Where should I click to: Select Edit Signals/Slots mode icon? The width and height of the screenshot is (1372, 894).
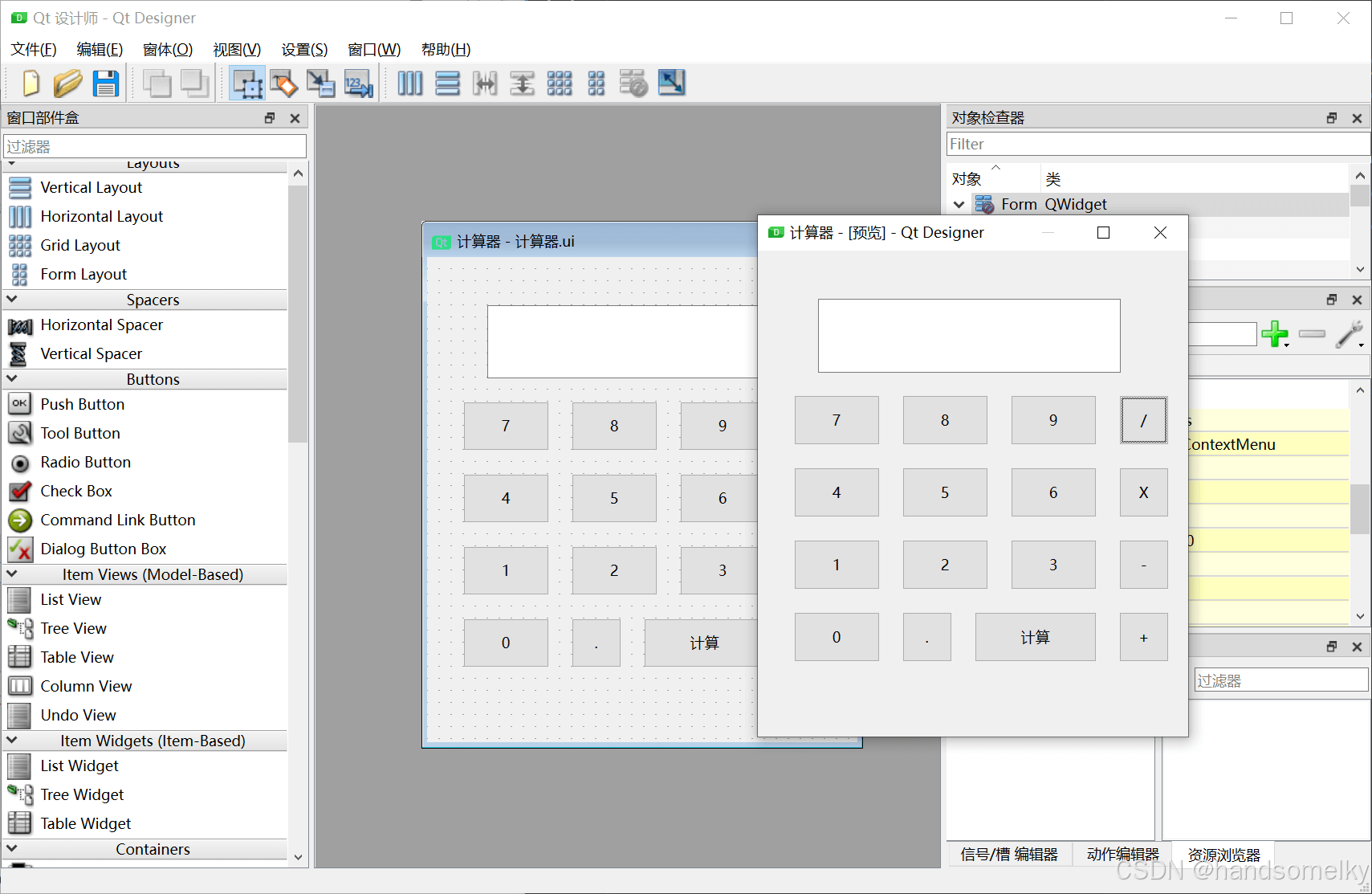(x=283, y=83)
